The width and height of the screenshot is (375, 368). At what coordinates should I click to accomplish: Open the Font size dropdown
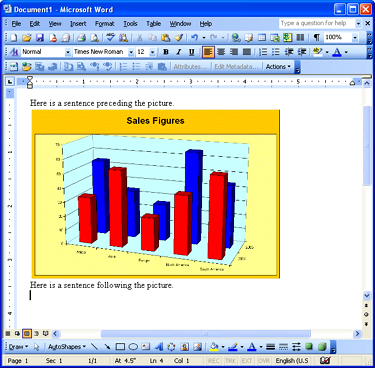click(x=152, y=52)
